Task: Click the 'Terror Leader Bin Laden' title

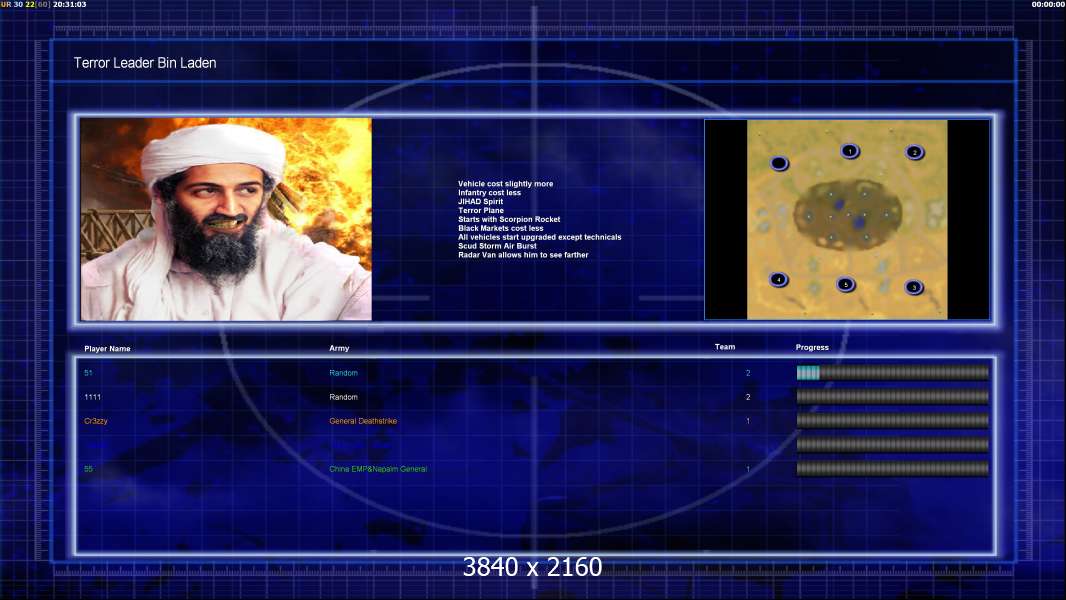Action: tap(145, 63)
